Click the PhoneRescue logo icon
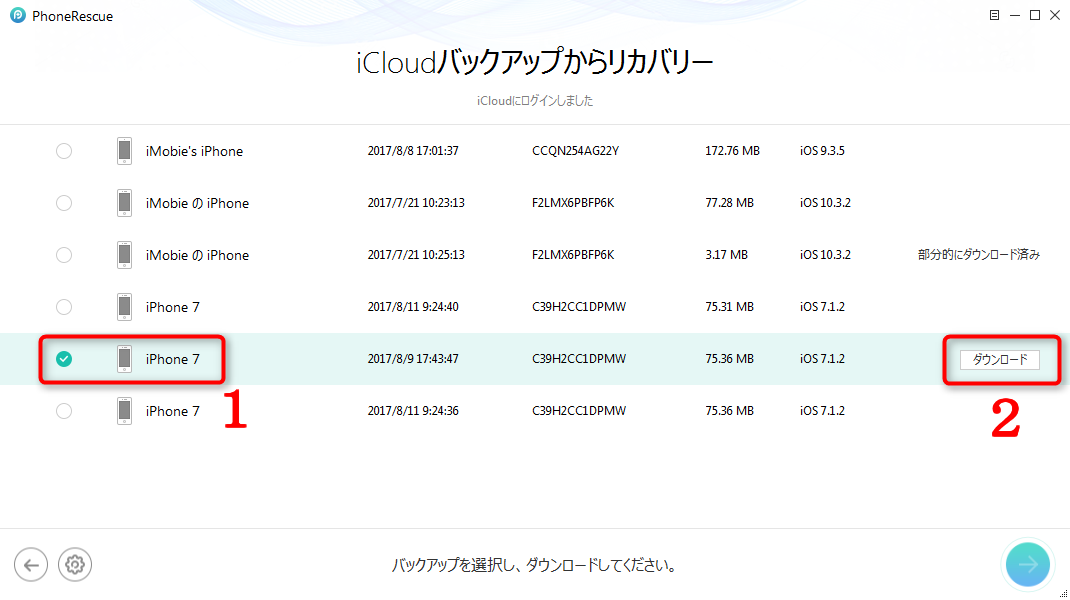Screen dimensions: 1070x600 (x=18, y=15)
